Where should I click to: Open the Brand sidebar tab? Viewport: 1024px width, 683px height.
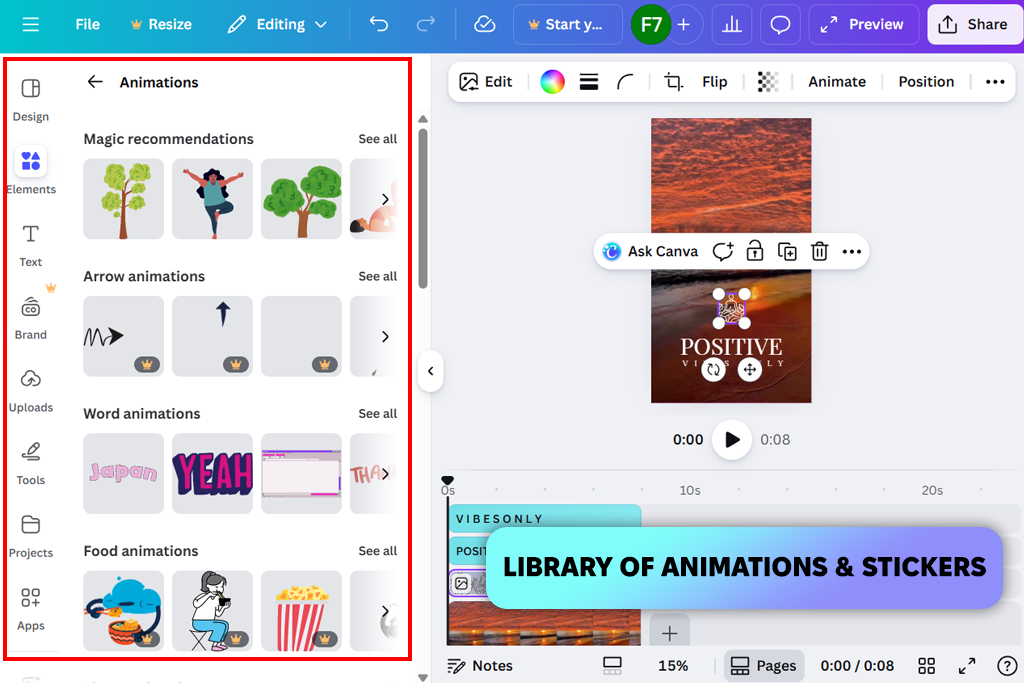click(31, 319)
